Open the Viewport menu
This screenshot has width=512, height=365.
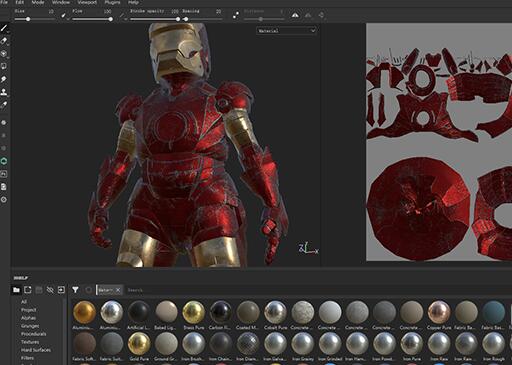pos(87,2)
